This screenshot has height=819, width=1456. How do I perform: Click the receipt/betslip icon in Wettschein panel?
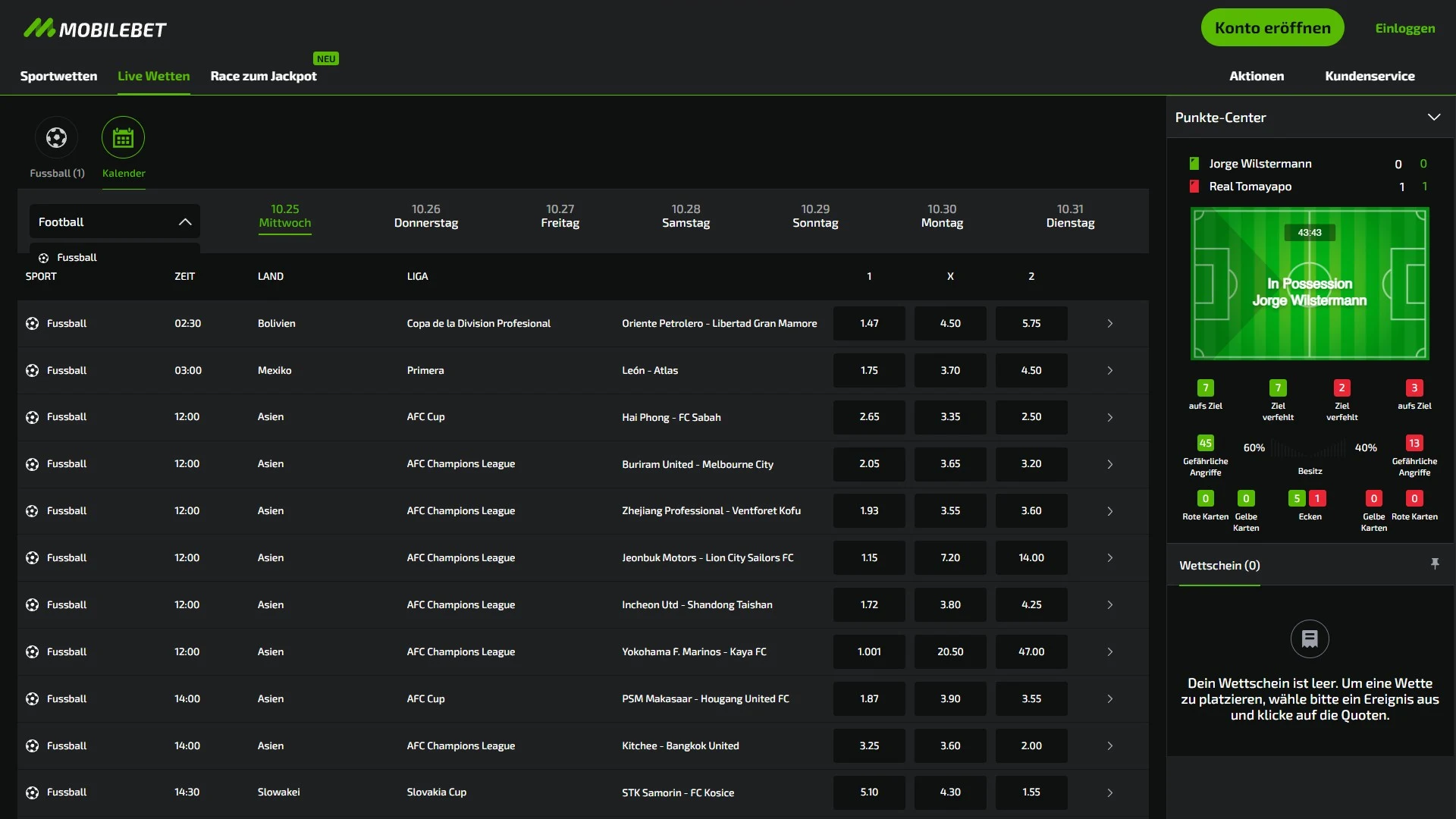point(1310,638)
